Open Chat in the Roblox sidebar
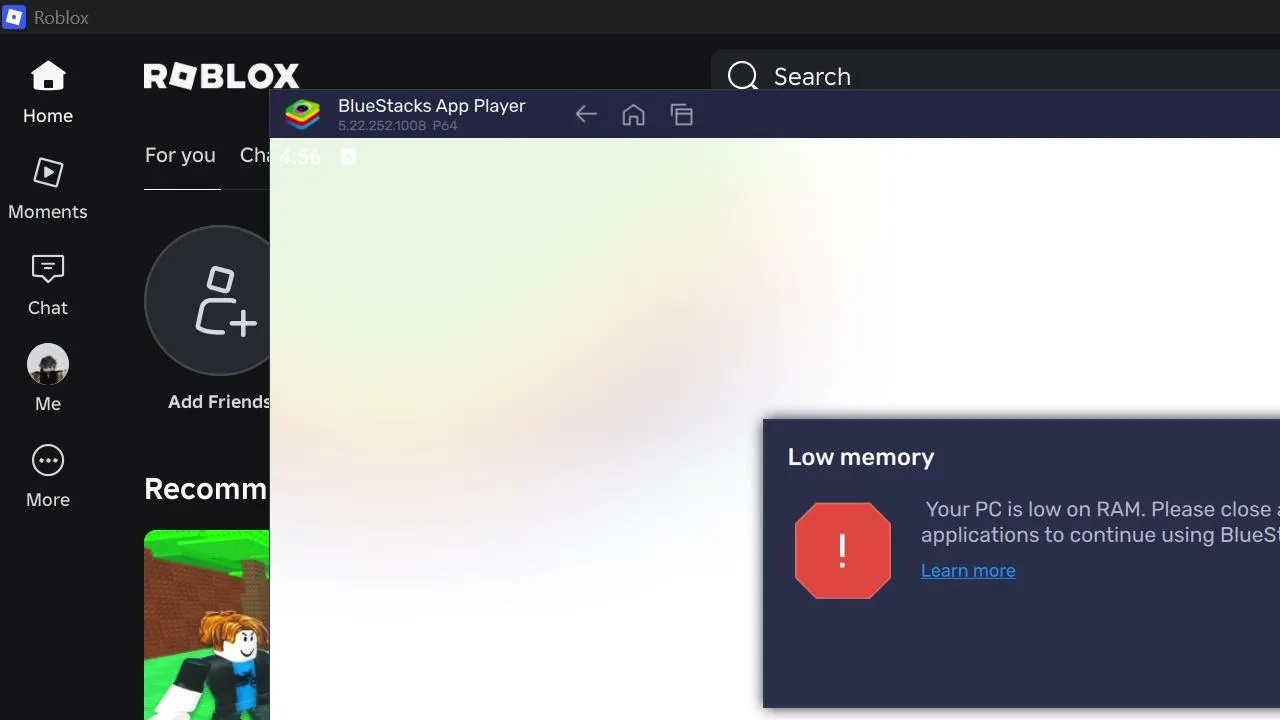 click(48, 284)
